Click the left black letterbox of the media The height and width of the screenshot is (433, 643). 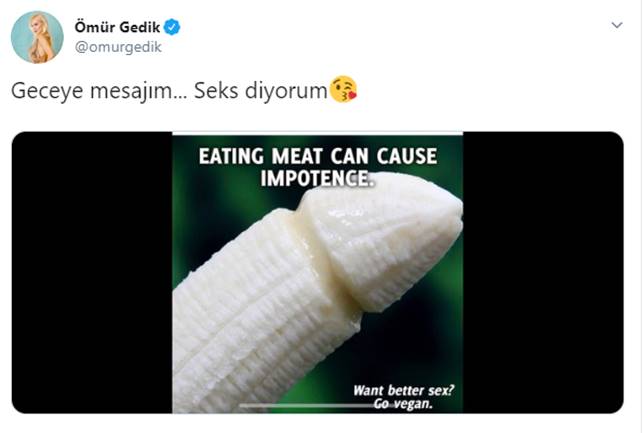(92, 273)
